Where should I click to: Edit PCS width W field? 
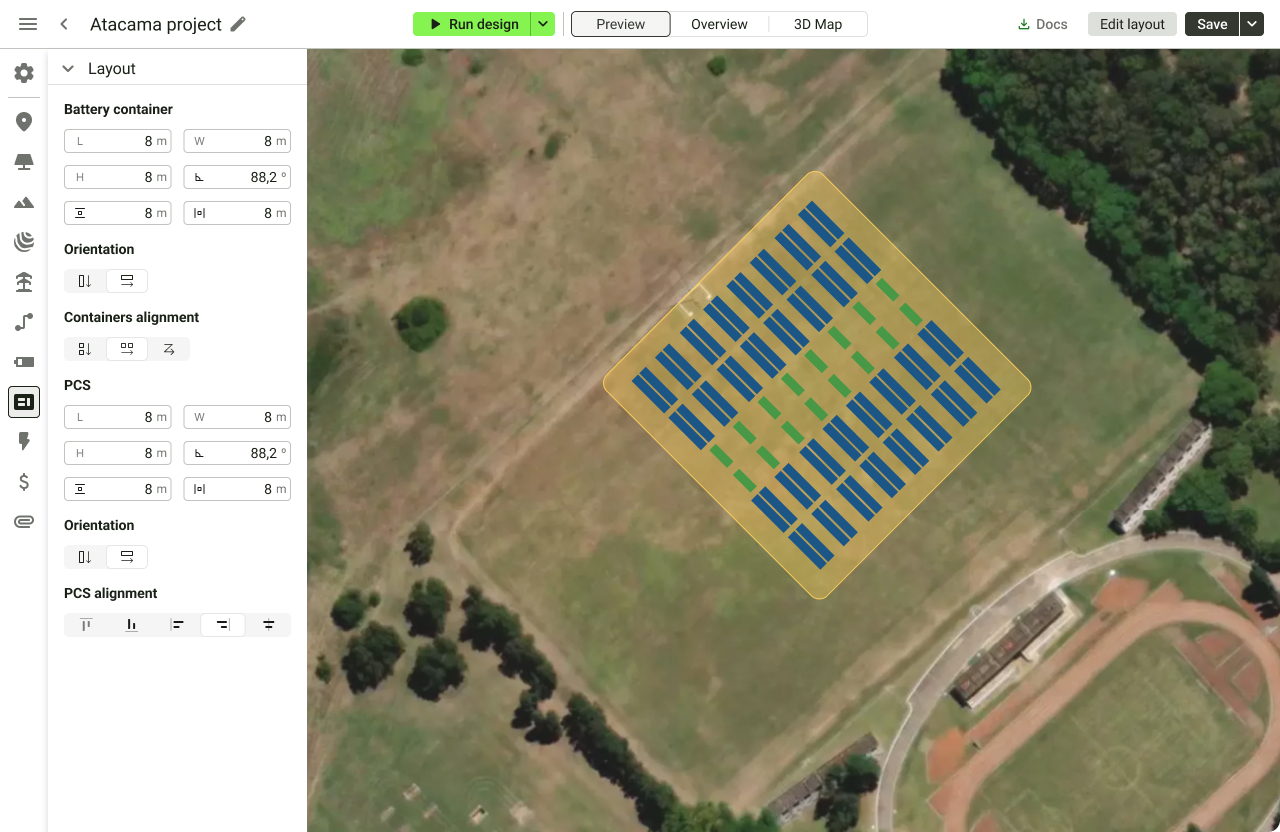click(x=237, y=417)
